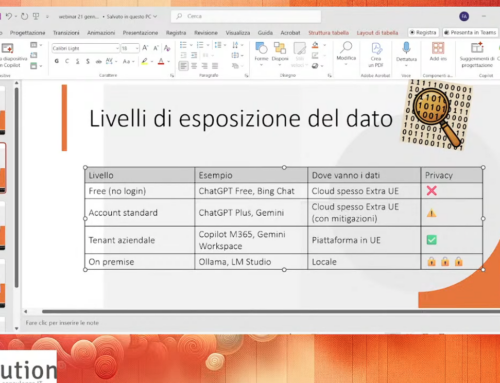Click in the Cerca search box
This screenshot has height=383, width=500.
tap(246, 16)
